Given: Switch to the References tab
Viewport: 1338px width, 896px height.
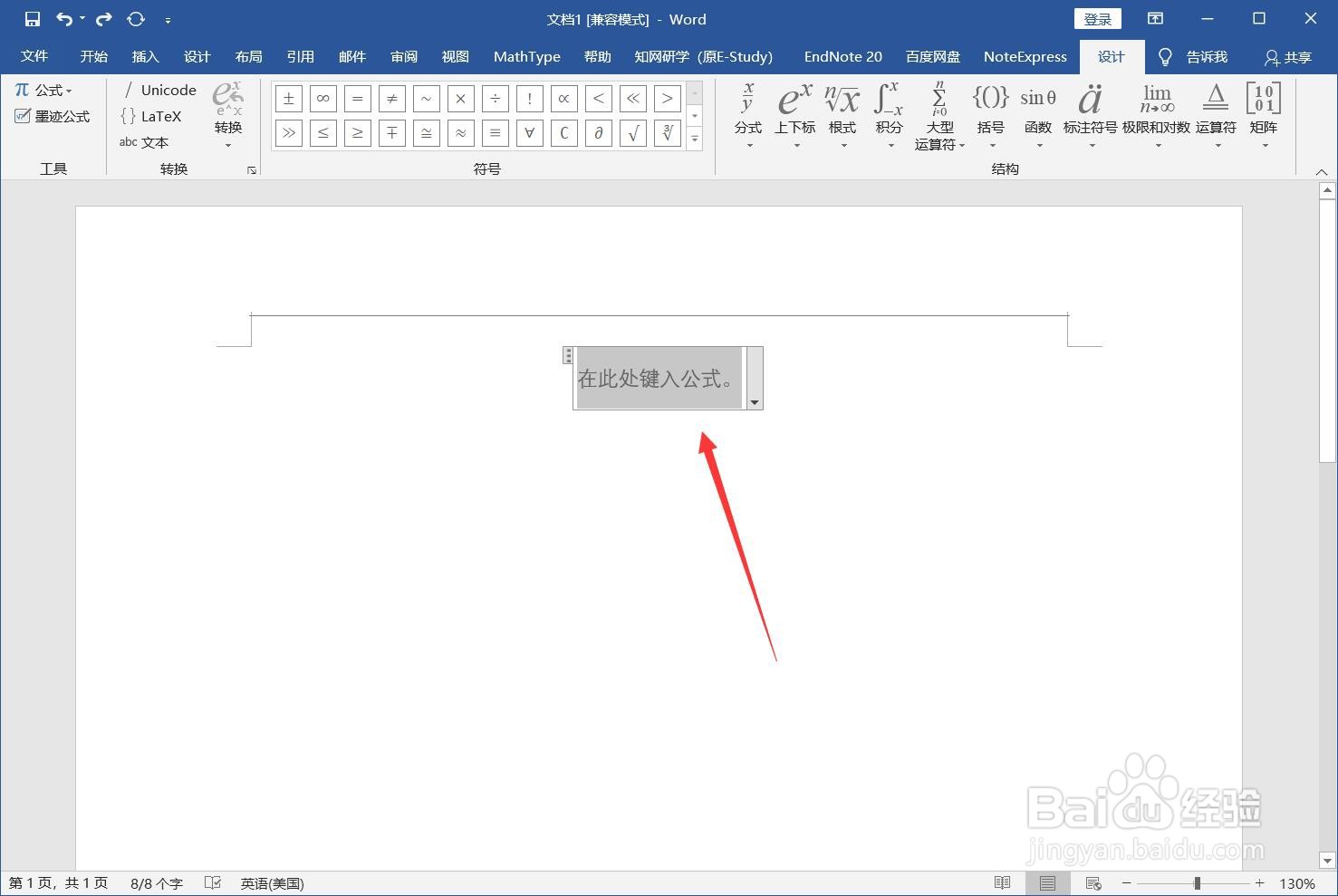Looking at the screenshot, I should [300, 56].
